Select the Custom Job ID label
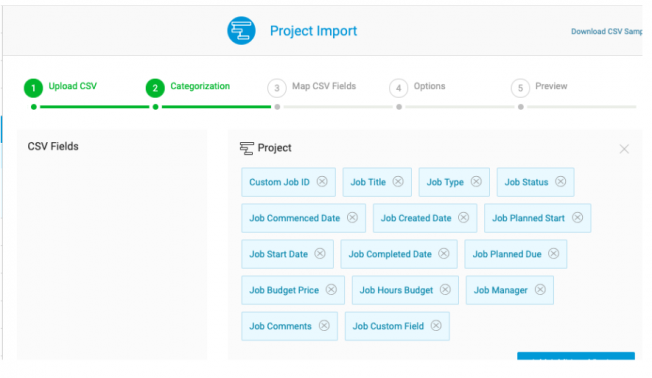Viewport: 652px width, 378px height. point(279,182)
